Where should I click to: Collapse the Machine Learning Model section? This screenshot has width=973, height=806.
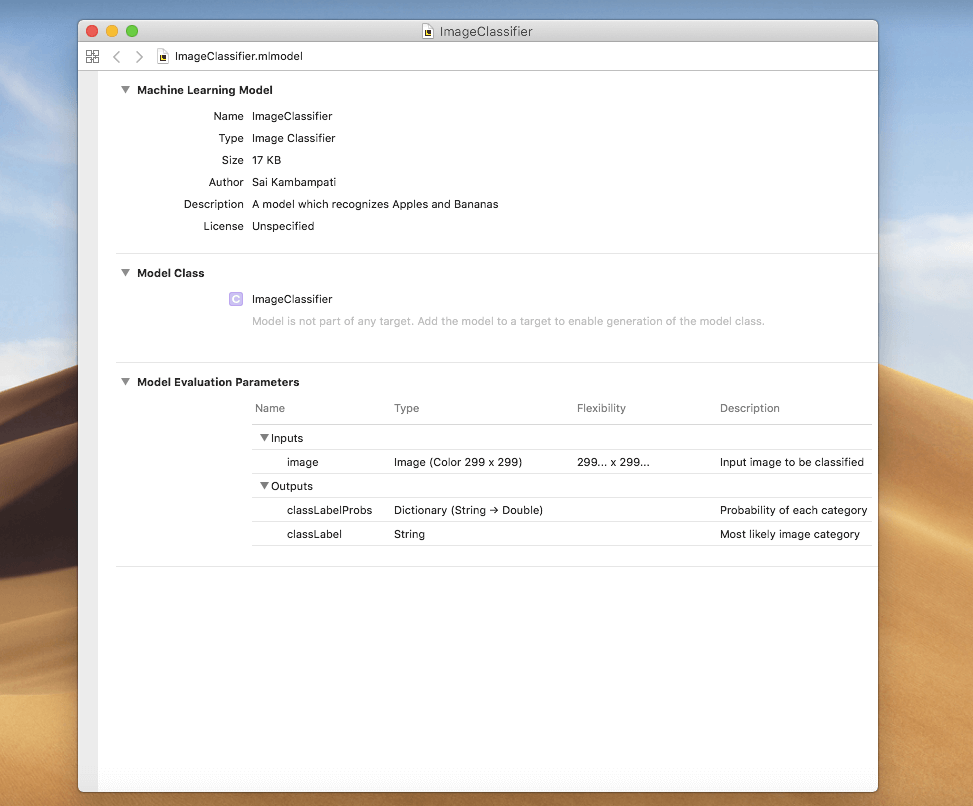(x=125, y=90)
